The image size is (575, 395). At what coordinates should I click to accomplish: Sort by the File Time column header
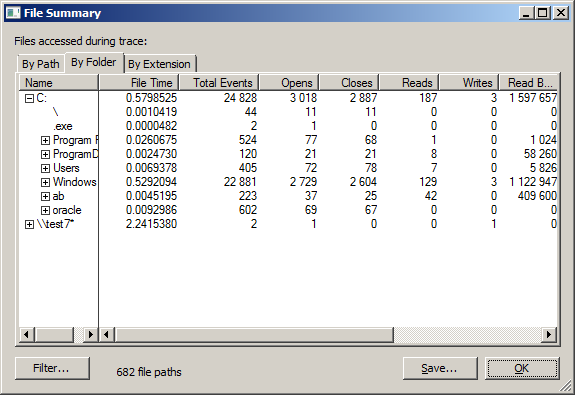pos(139,83)
